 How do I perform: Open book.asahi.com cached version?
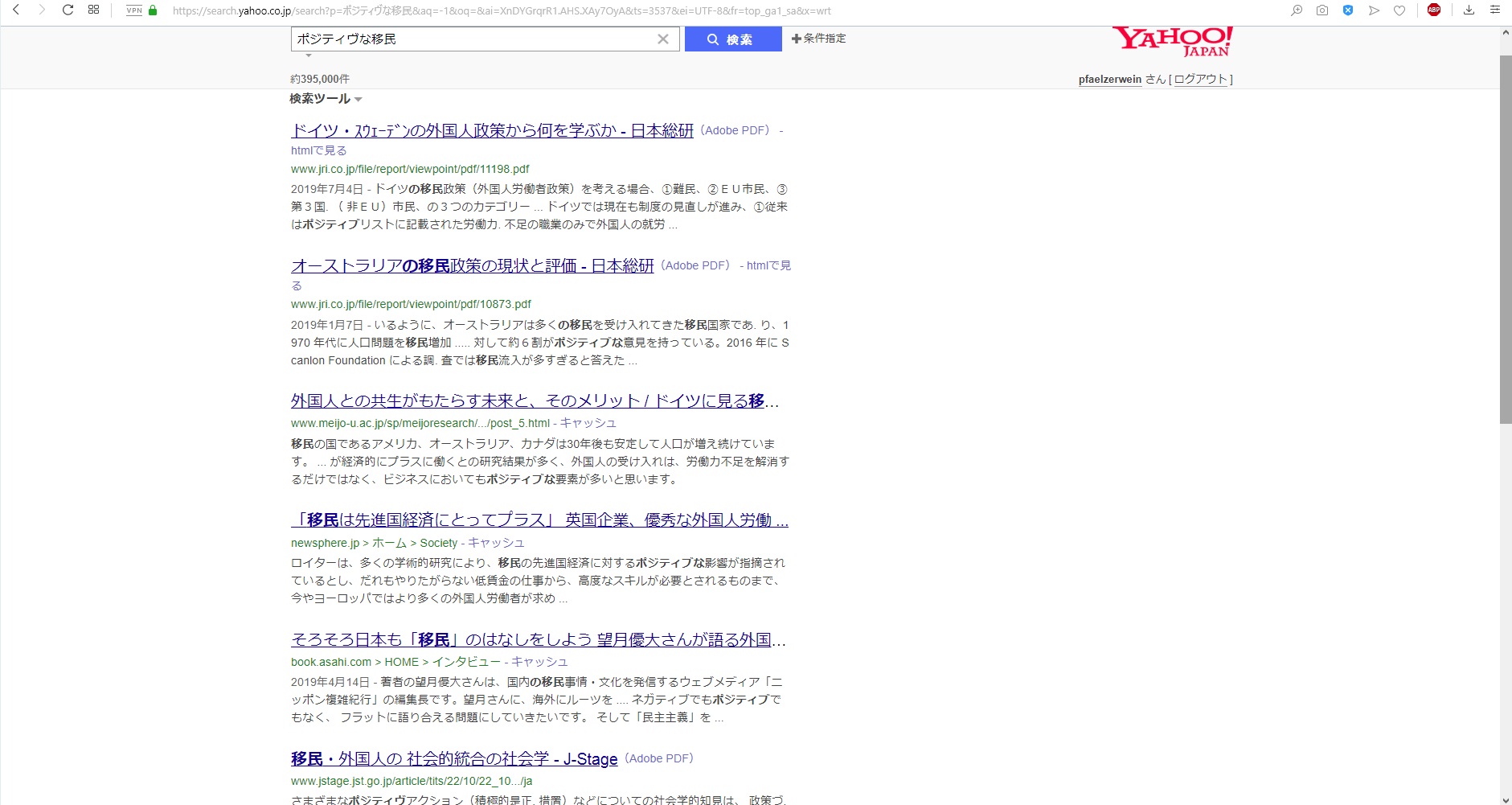(540, 662)
